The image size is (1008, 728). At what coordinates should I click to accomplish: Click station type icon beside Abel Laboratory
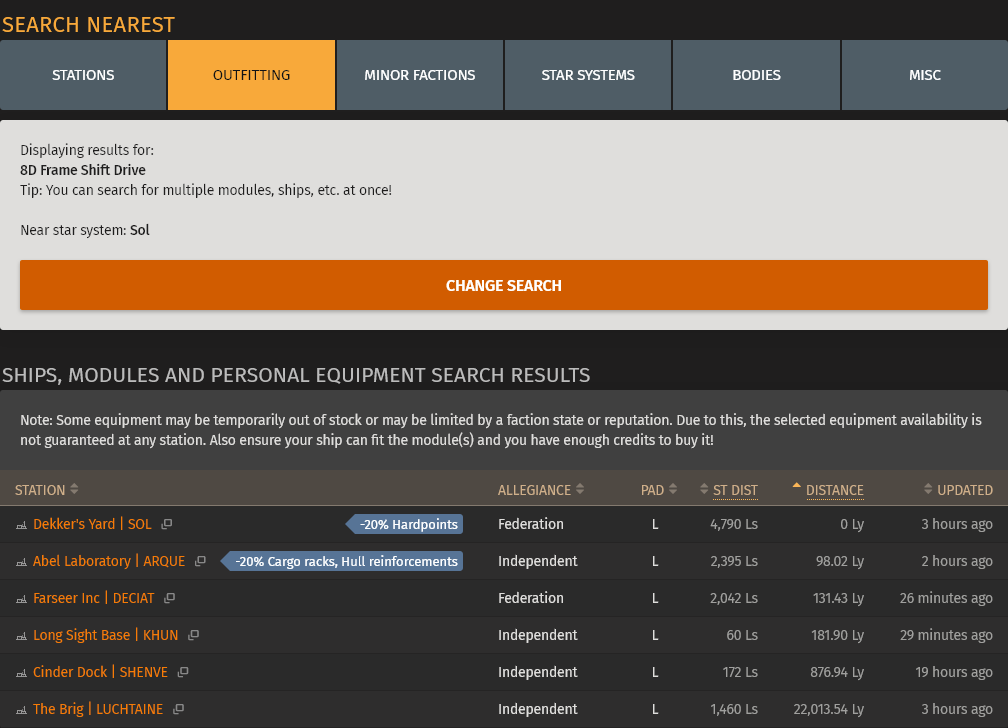[21, 563]
